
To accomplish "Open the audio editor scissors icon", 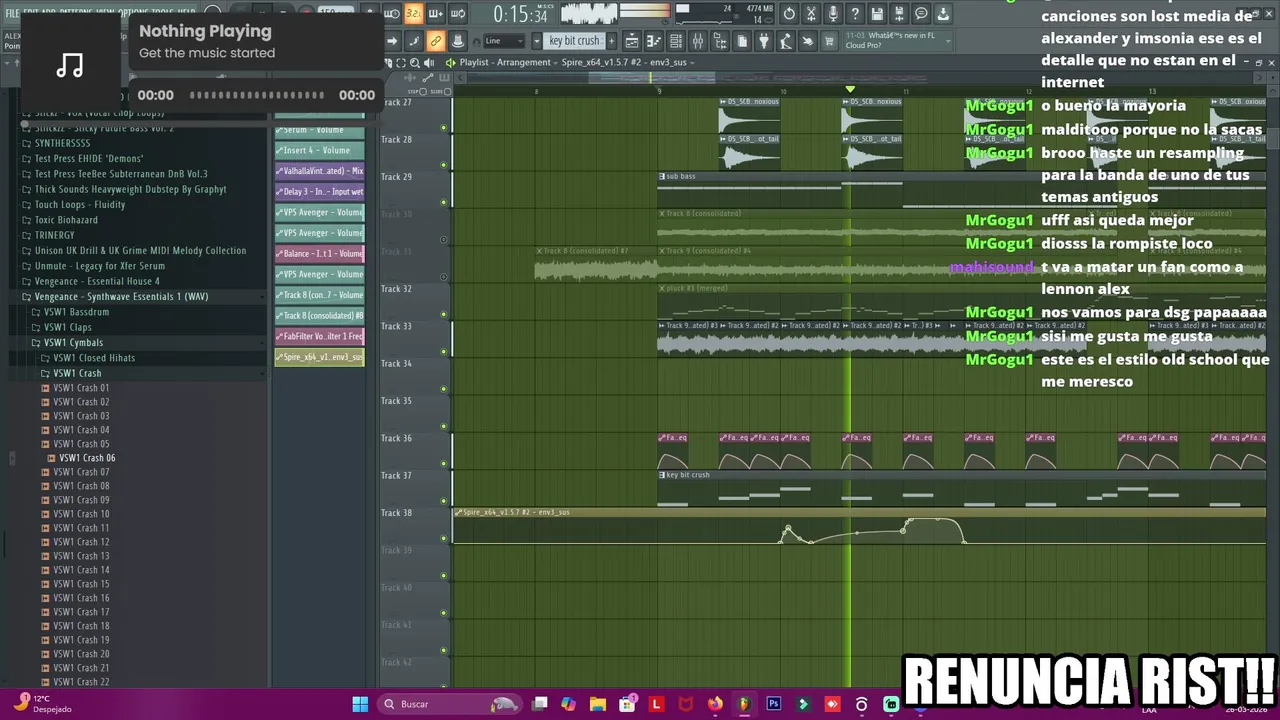I will 810,14.
